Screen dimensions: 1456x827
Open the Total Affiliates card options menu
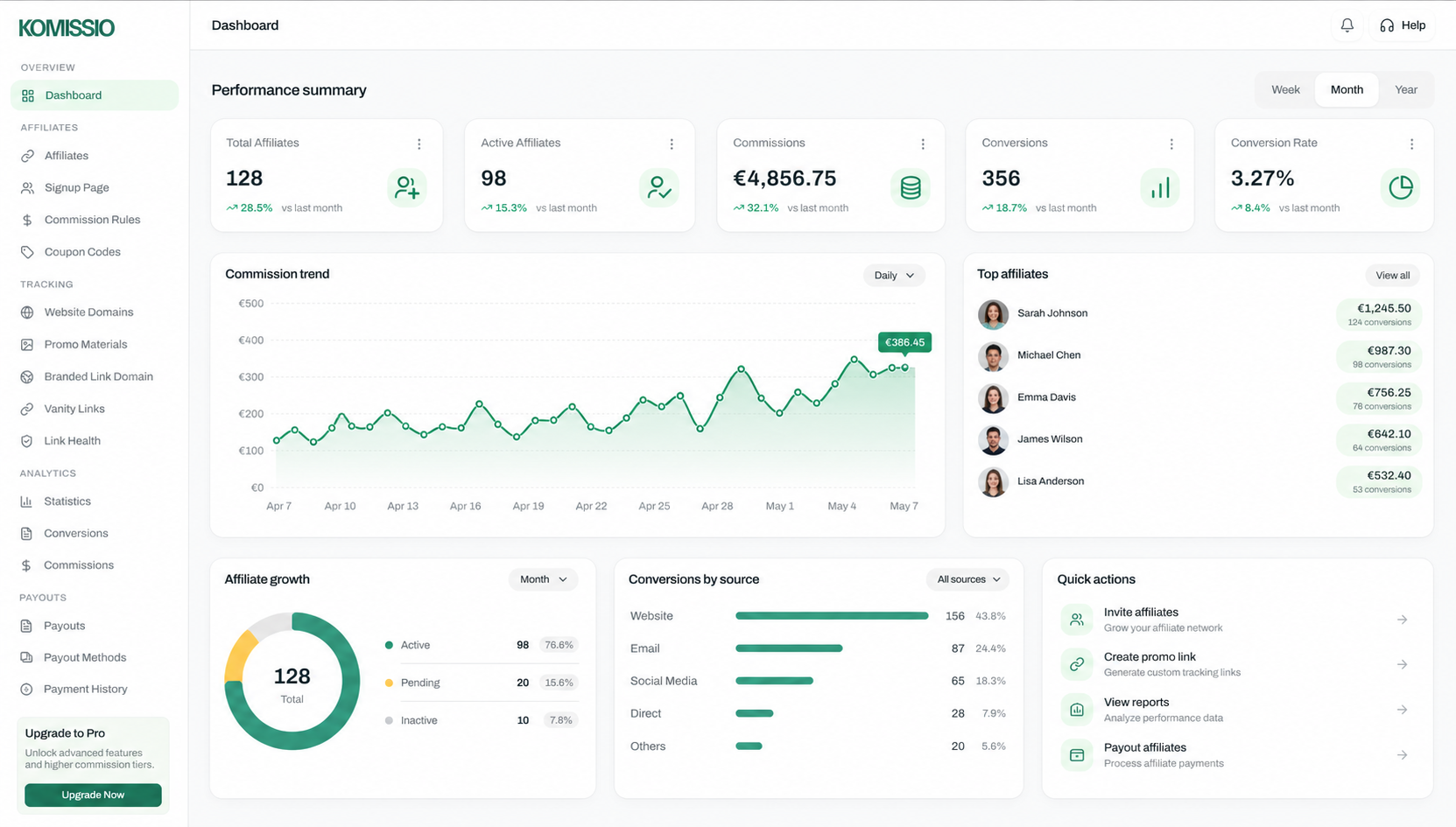[419, 144]
